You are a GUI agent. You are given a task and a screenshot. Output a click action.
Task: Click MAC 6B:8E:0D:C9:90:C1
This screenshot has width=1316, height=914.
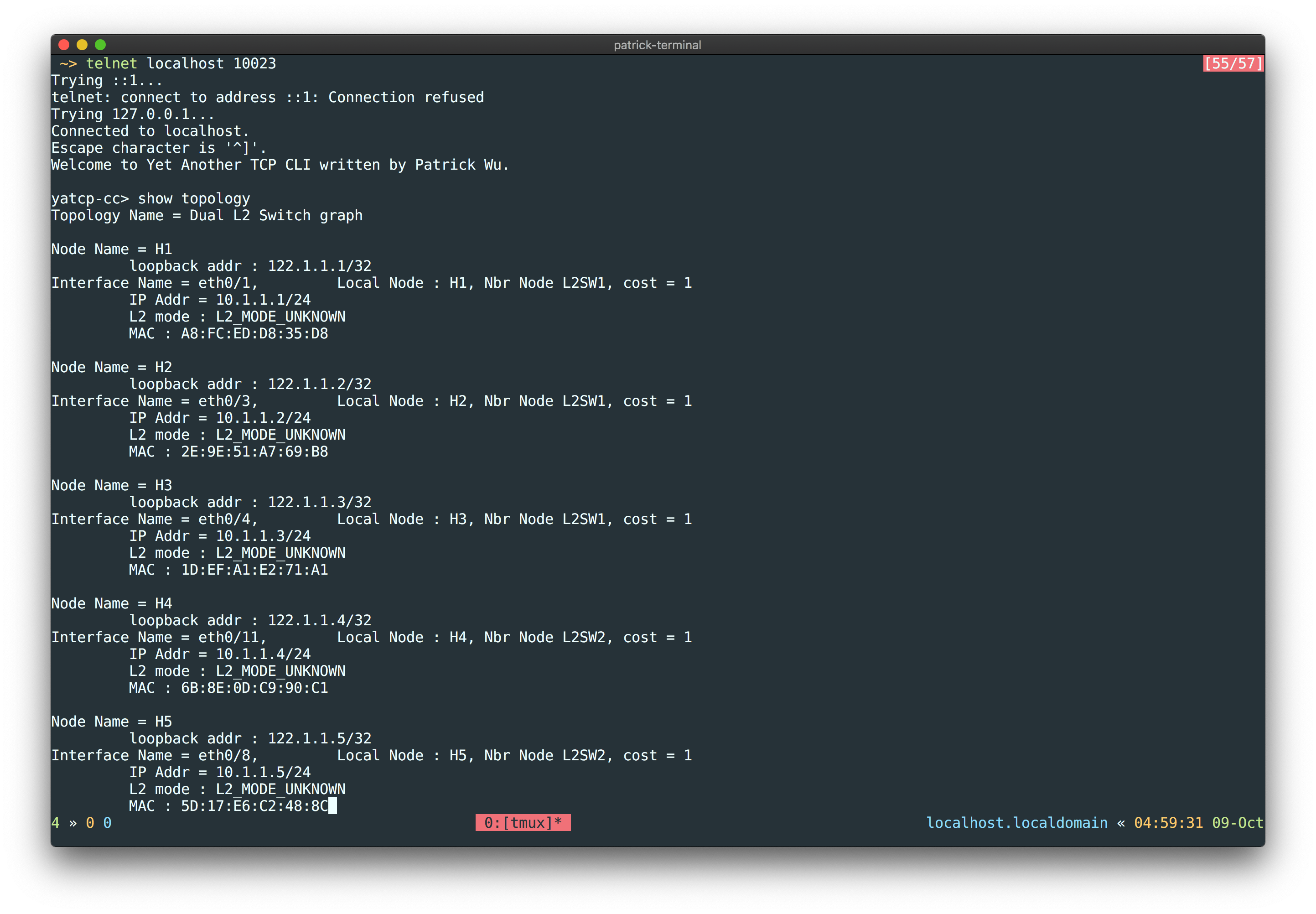[x=228, y=688]
